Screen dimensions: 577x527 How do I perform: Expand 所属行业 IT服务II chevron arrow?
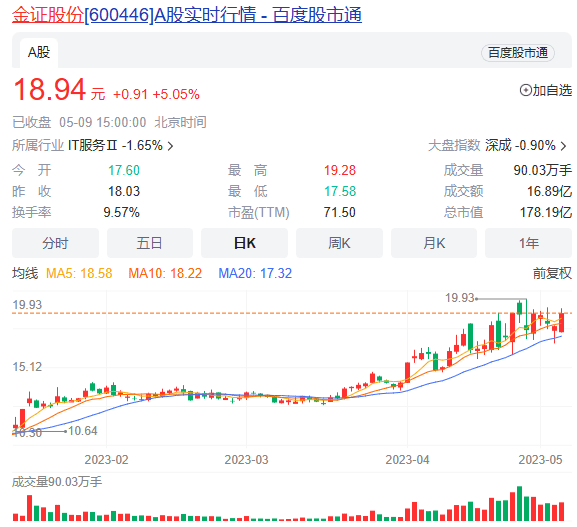click(x=170, y=146)
